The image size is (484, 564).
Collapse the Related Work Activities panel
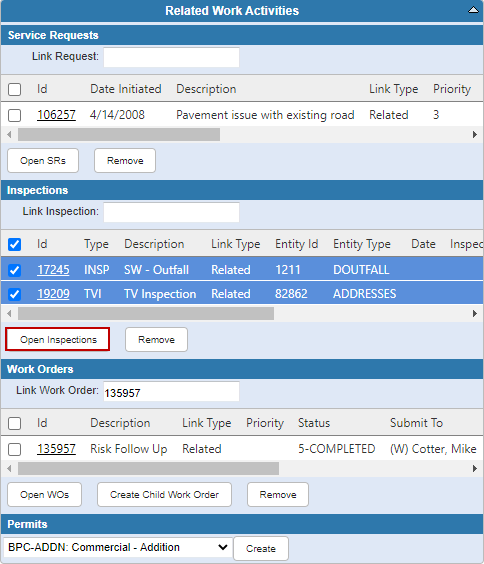click(x=473, y=10)
